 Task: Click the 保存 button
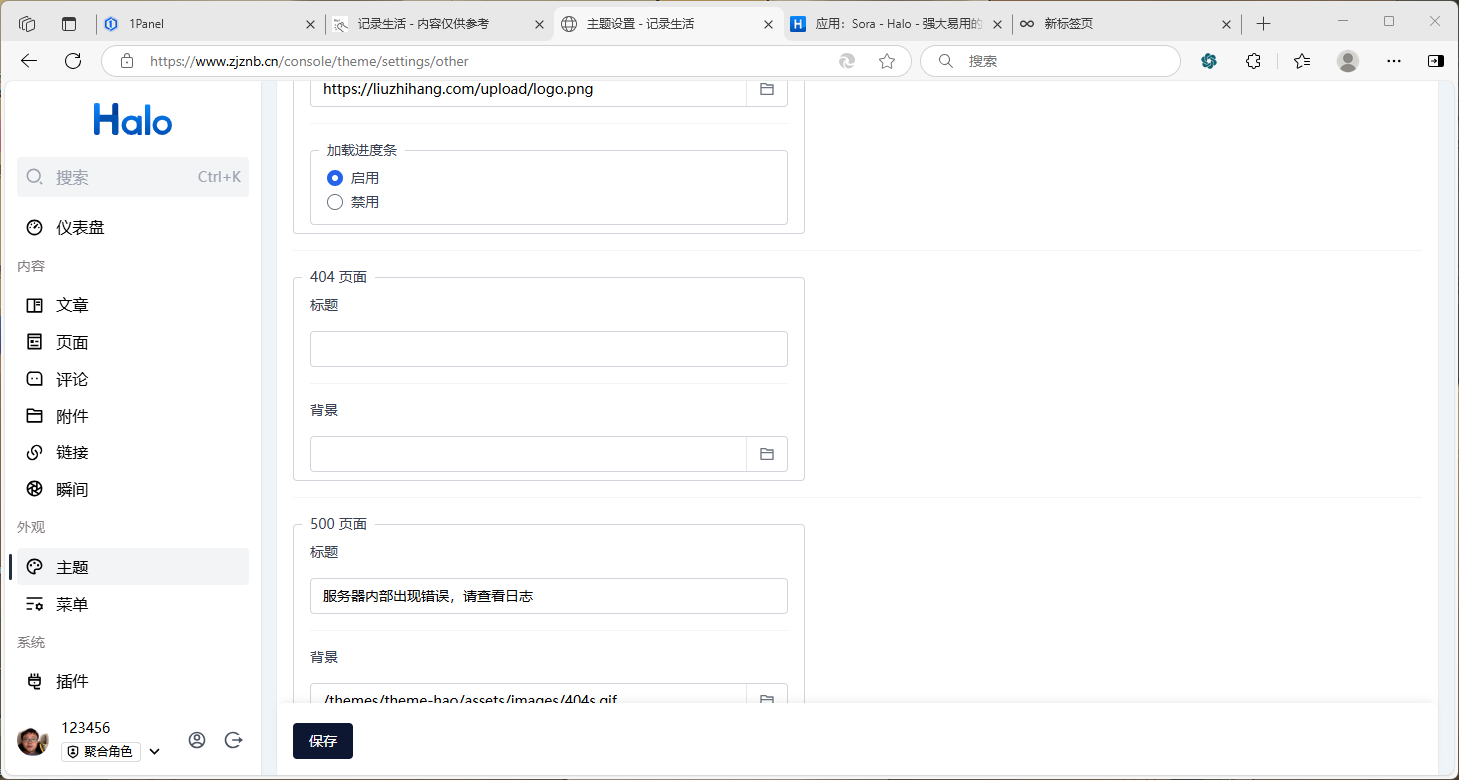322,741
